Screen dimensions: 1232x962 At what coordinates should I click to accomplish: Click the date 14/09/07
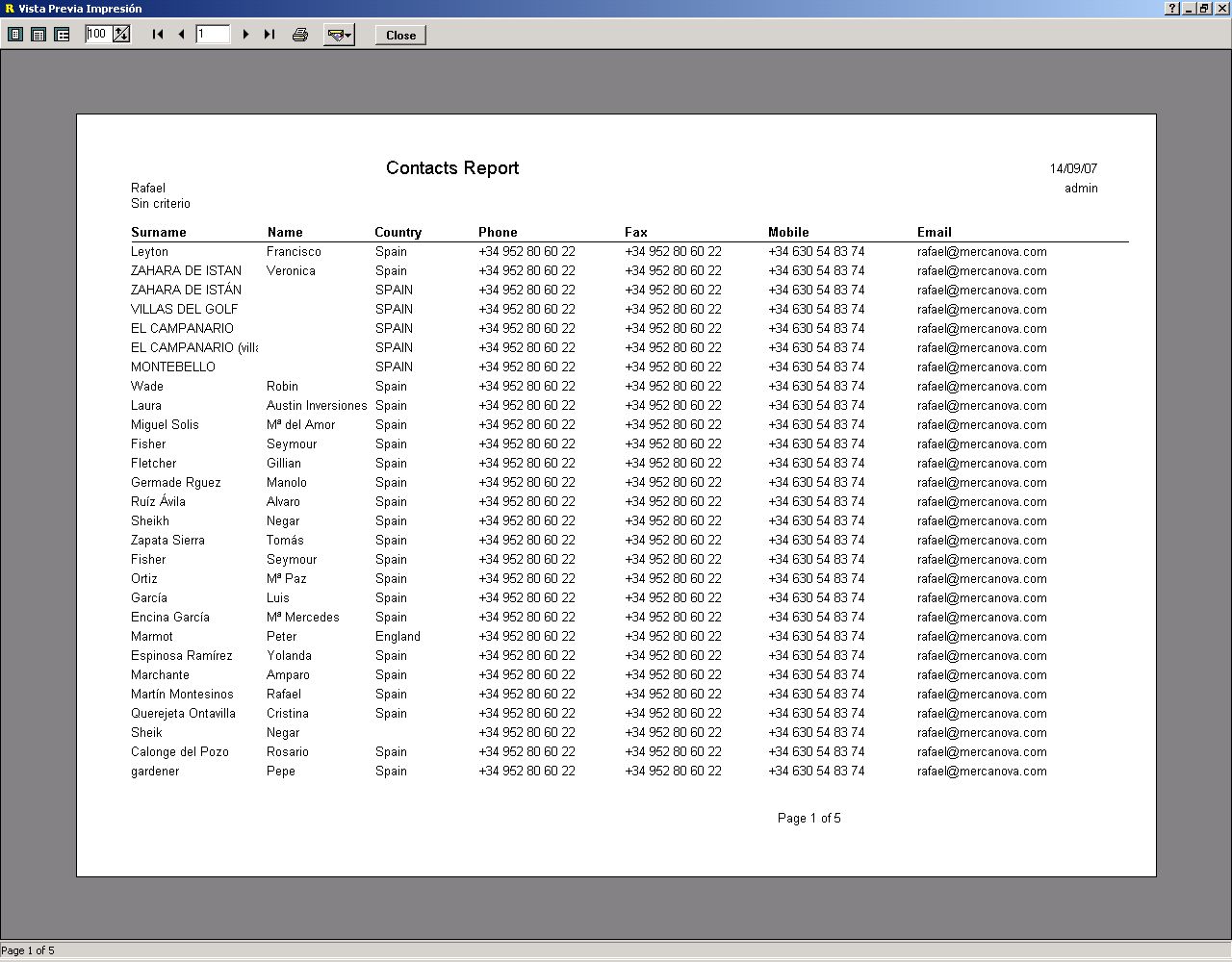click(x=1073, y=168)
